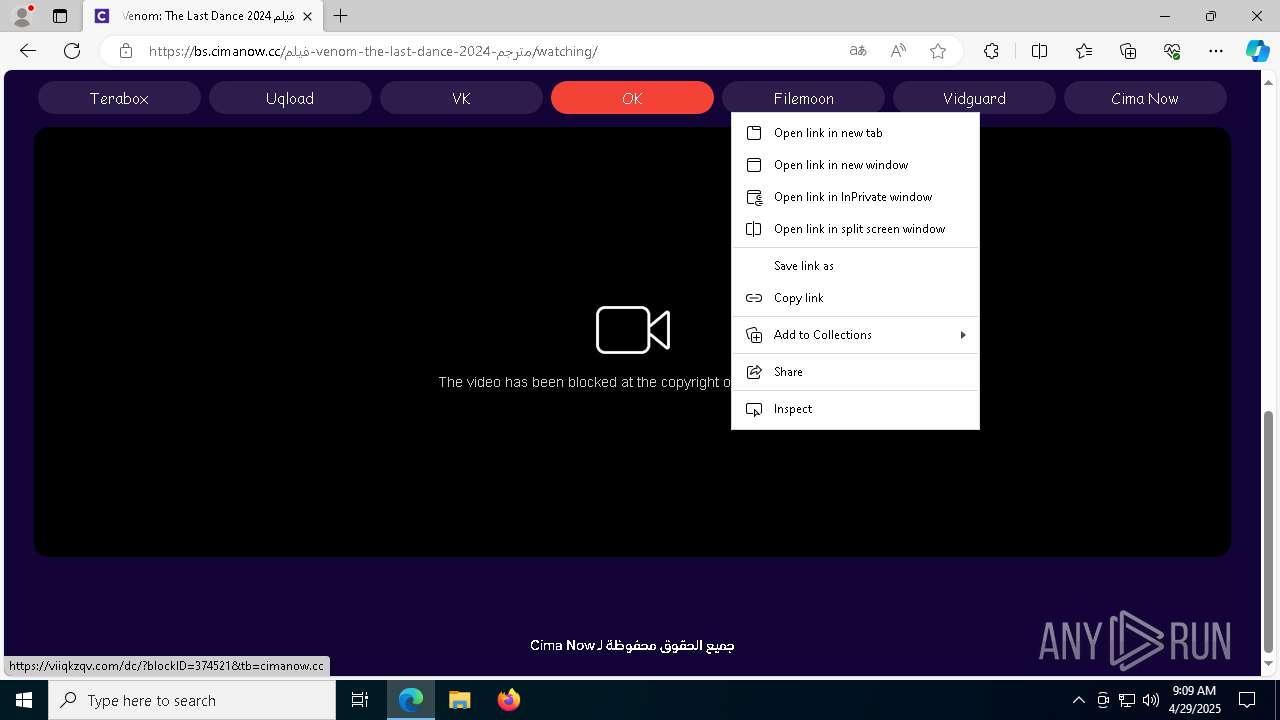Expand Add to Collections submenu

click(855, 335)
